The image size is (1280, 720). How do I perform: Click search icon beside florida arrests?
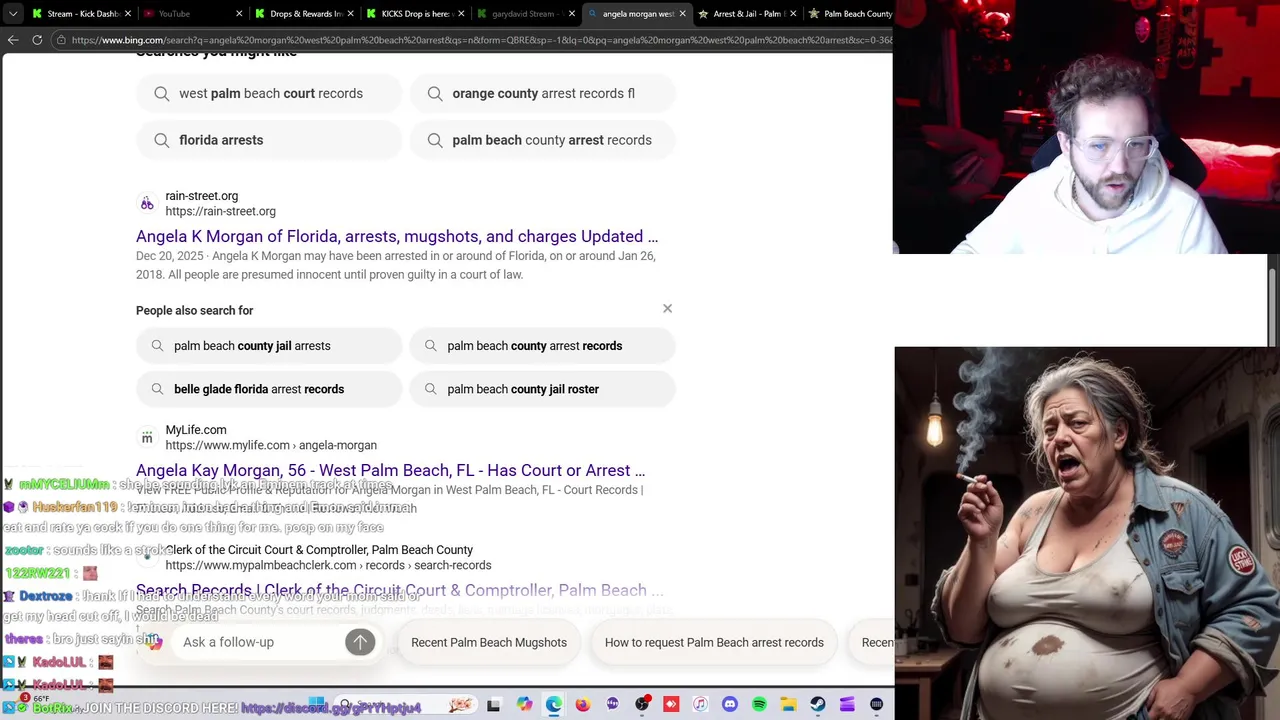click(162, 140)
